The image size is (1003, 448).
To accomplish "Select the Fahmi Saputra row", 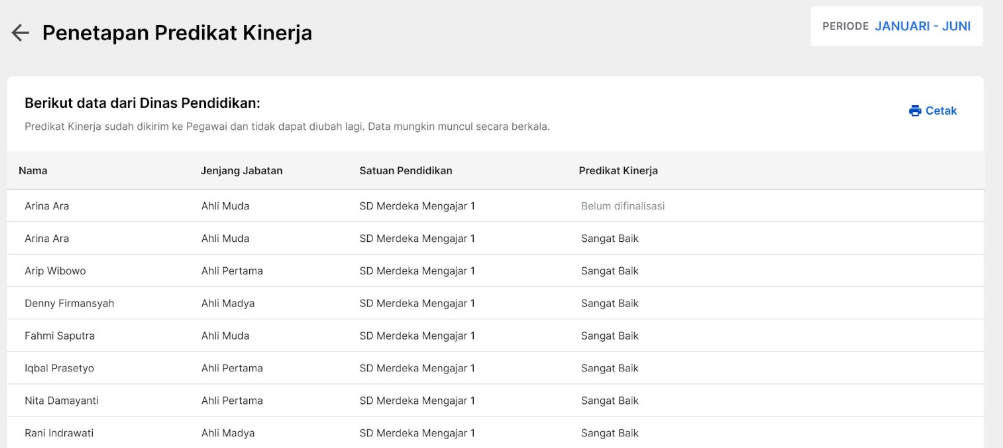I will click(495, 335).
